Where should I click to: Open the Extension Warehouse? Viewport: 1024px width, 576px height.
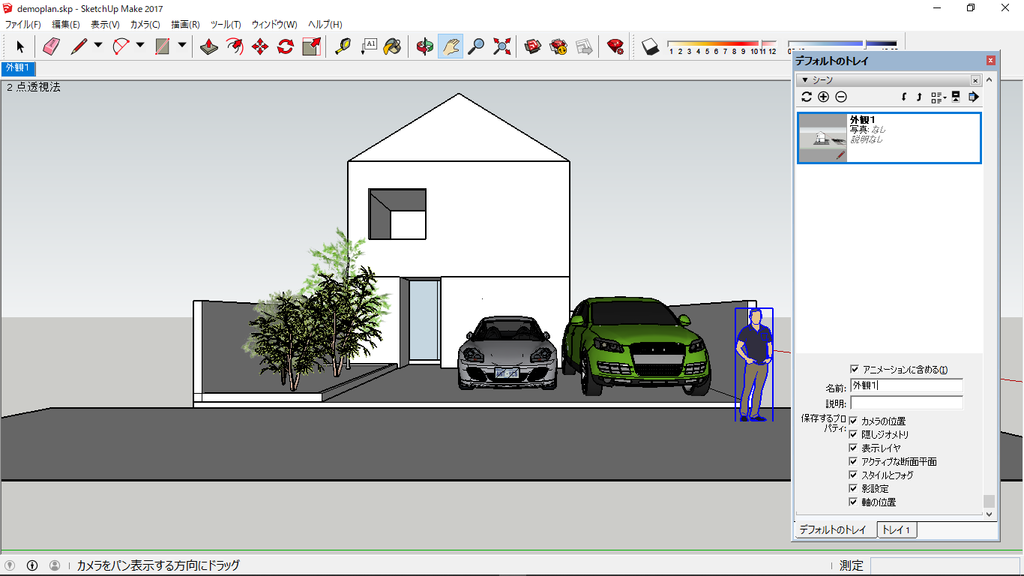click(x=559, y=46)
